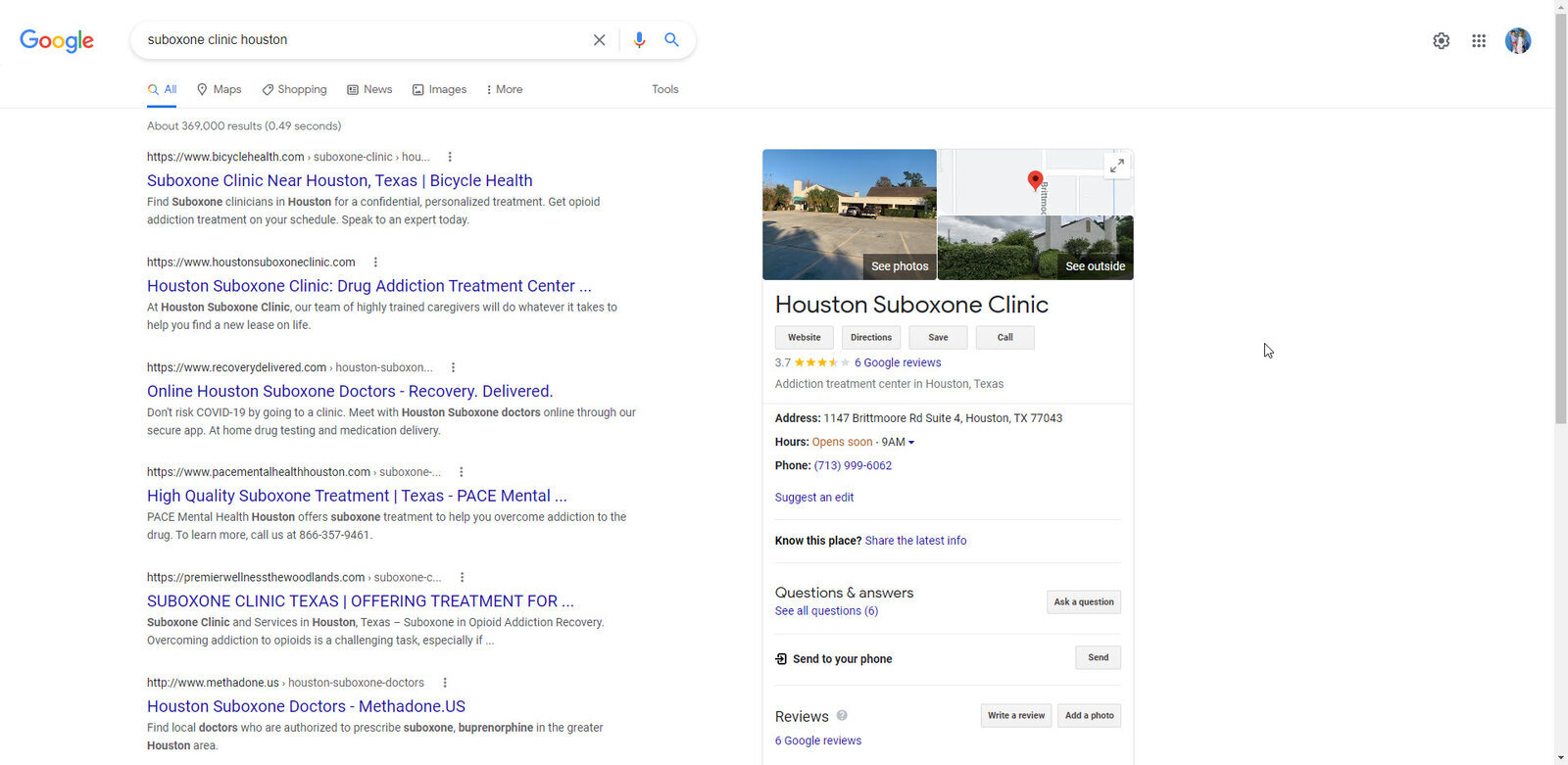This screenshot has width=1568, height=765.
Task: Switch to the News tab
Action: (369, 89)
